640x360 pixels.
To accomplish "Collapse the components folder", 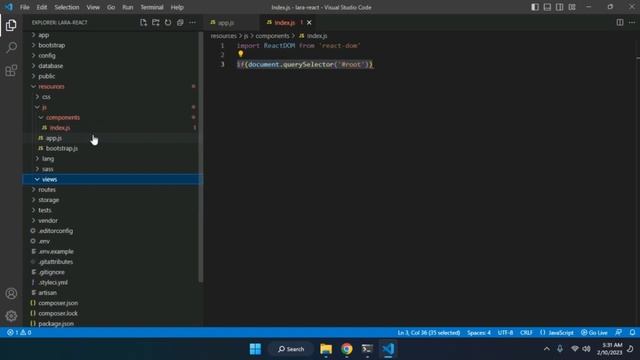I will pos(112,118).
